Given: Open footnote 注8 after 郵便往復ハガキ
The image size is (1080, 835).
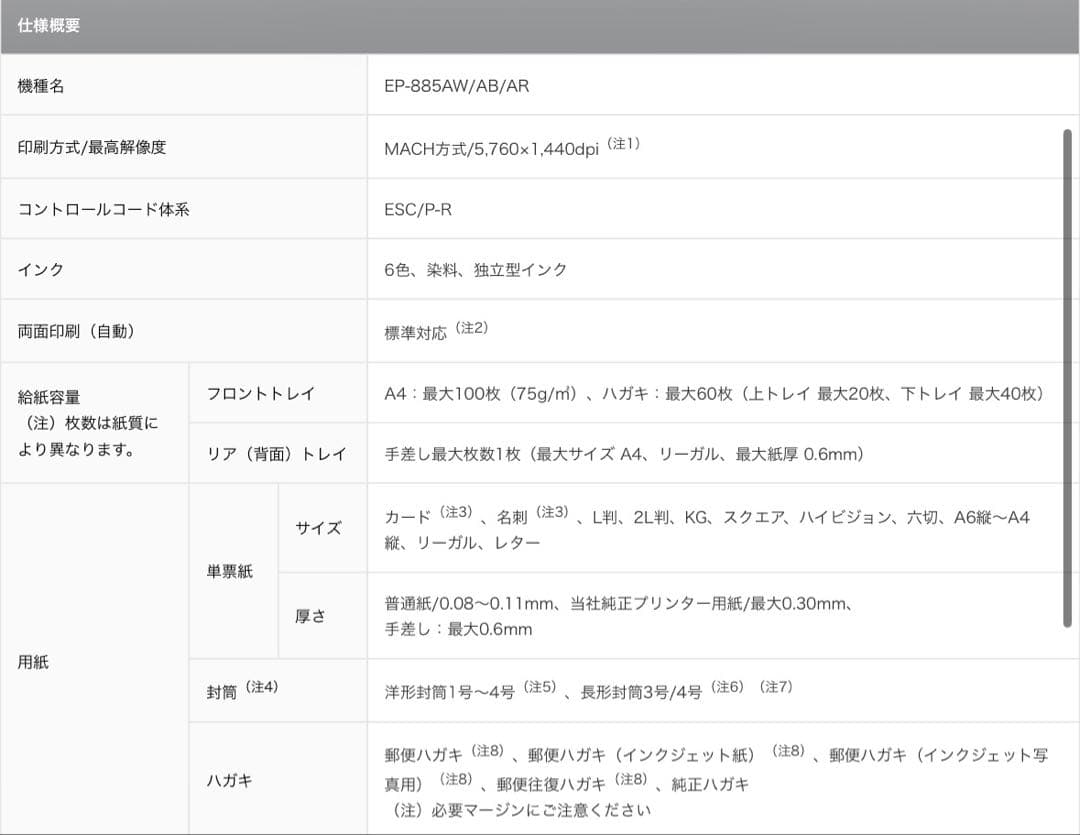Looking at the screenshot, I should (632, 779).
